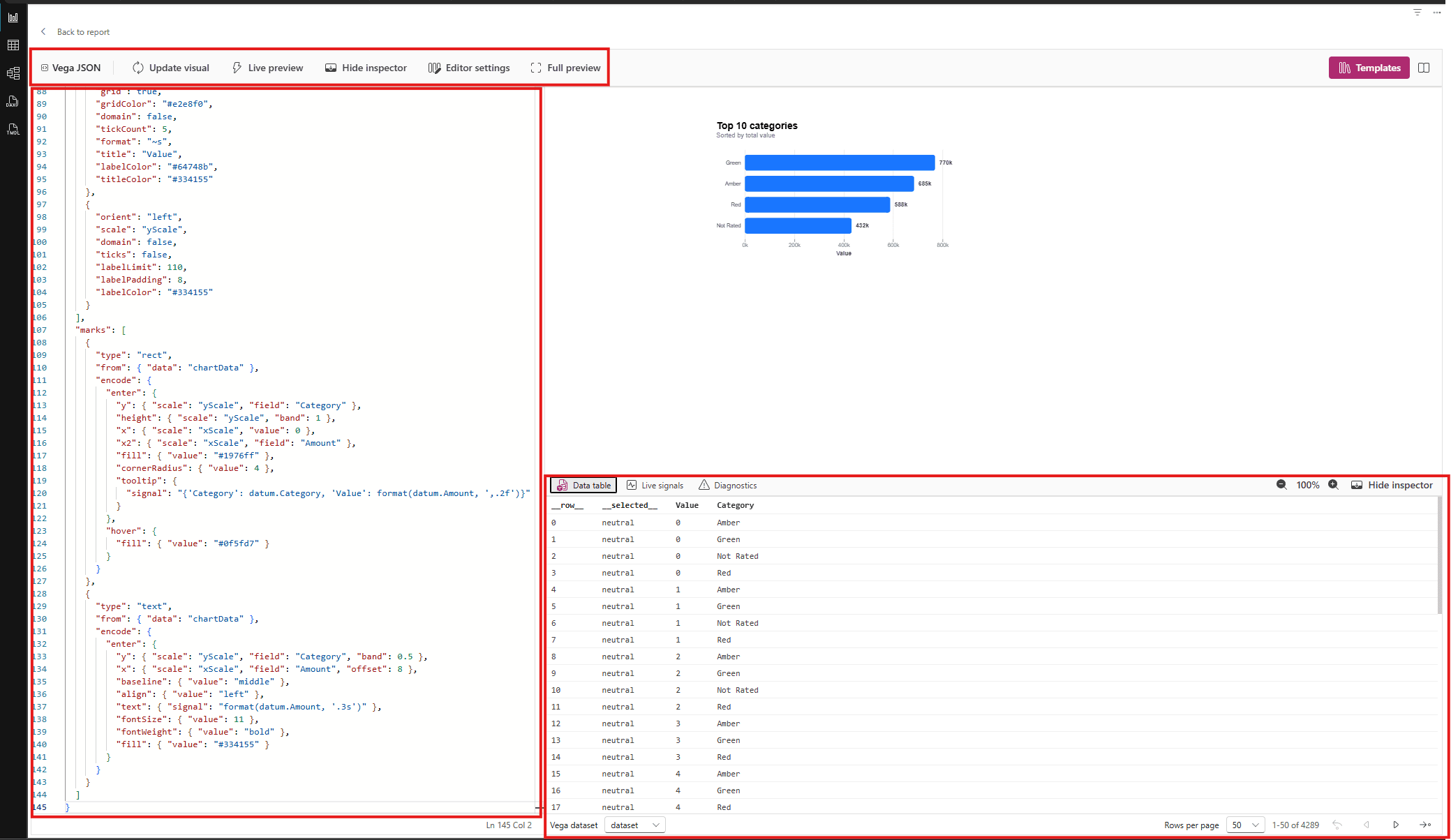
Task: Open the DAX query view icon
Action: [x=13, y=101]
